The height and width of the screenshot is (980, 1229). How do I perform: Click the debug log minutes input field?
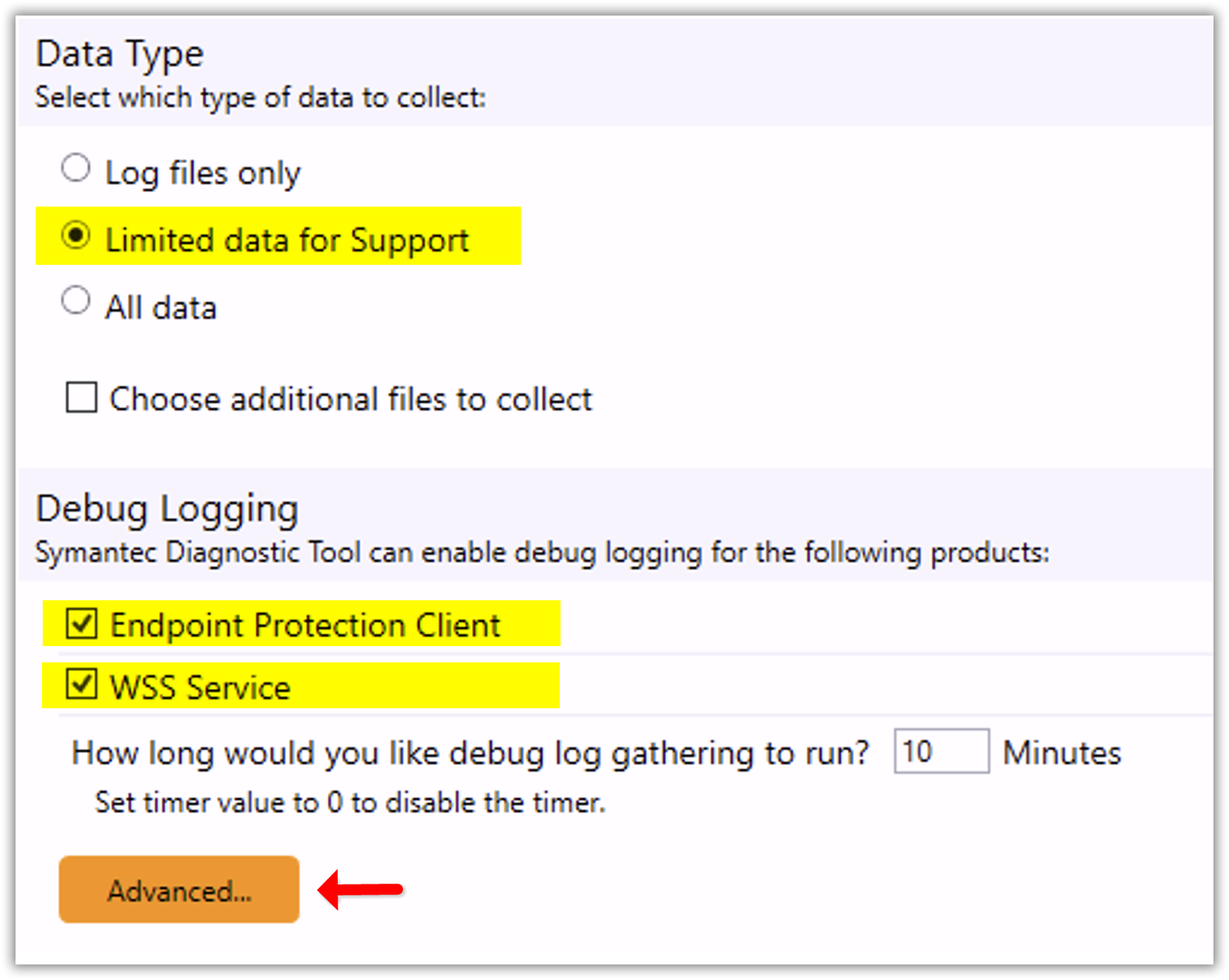coord(941,751)
